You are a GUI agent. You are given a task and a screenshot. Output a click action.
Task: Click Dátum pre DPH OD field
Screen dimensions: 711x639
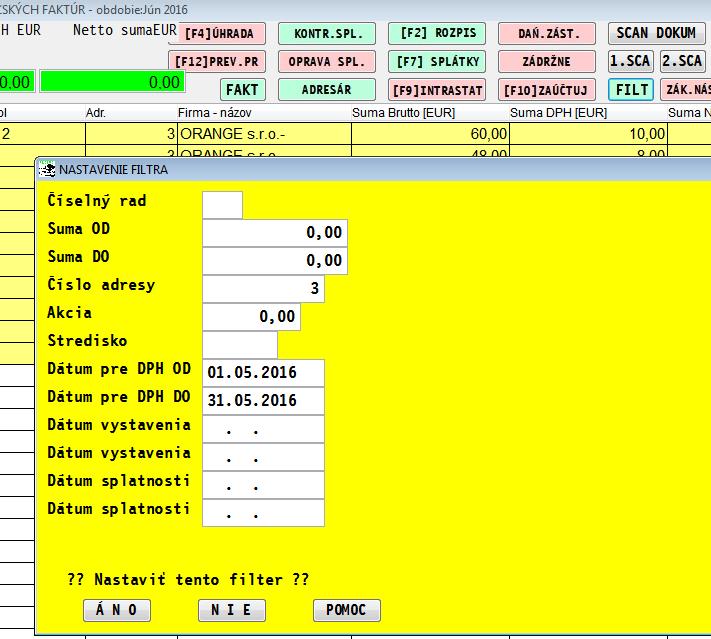[263, 373]
